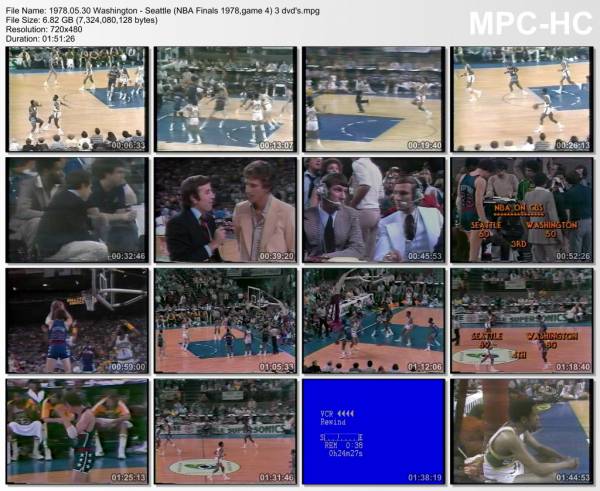Viewport: 600px width, 491px height.
Task: Select the thumbnail timestamped 00:13:07
Action: tap(225, 99)
